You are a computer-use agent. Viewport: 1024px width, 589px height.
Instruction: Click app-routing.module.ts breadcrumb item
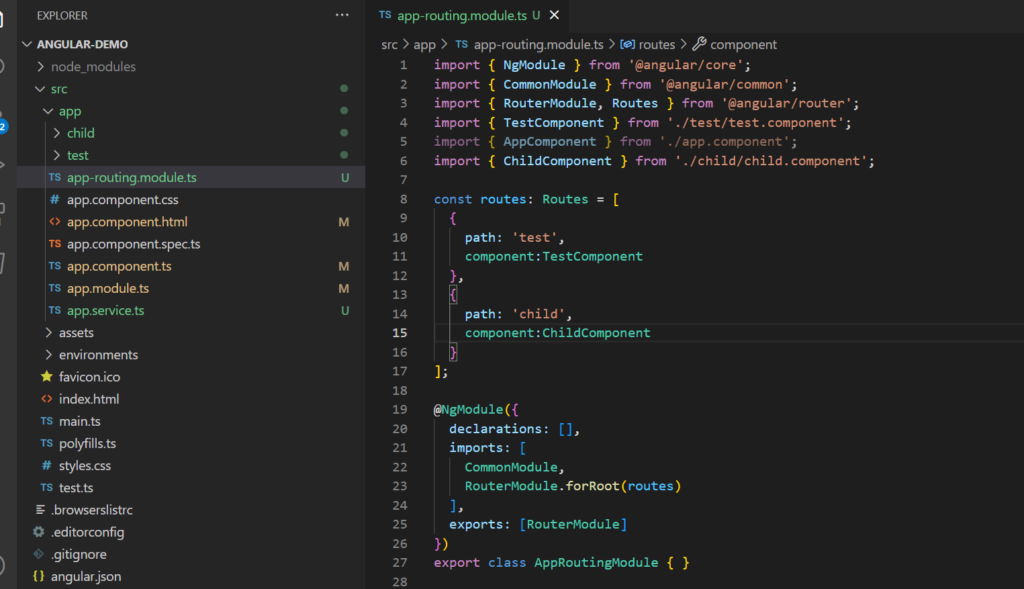(538, 44)
